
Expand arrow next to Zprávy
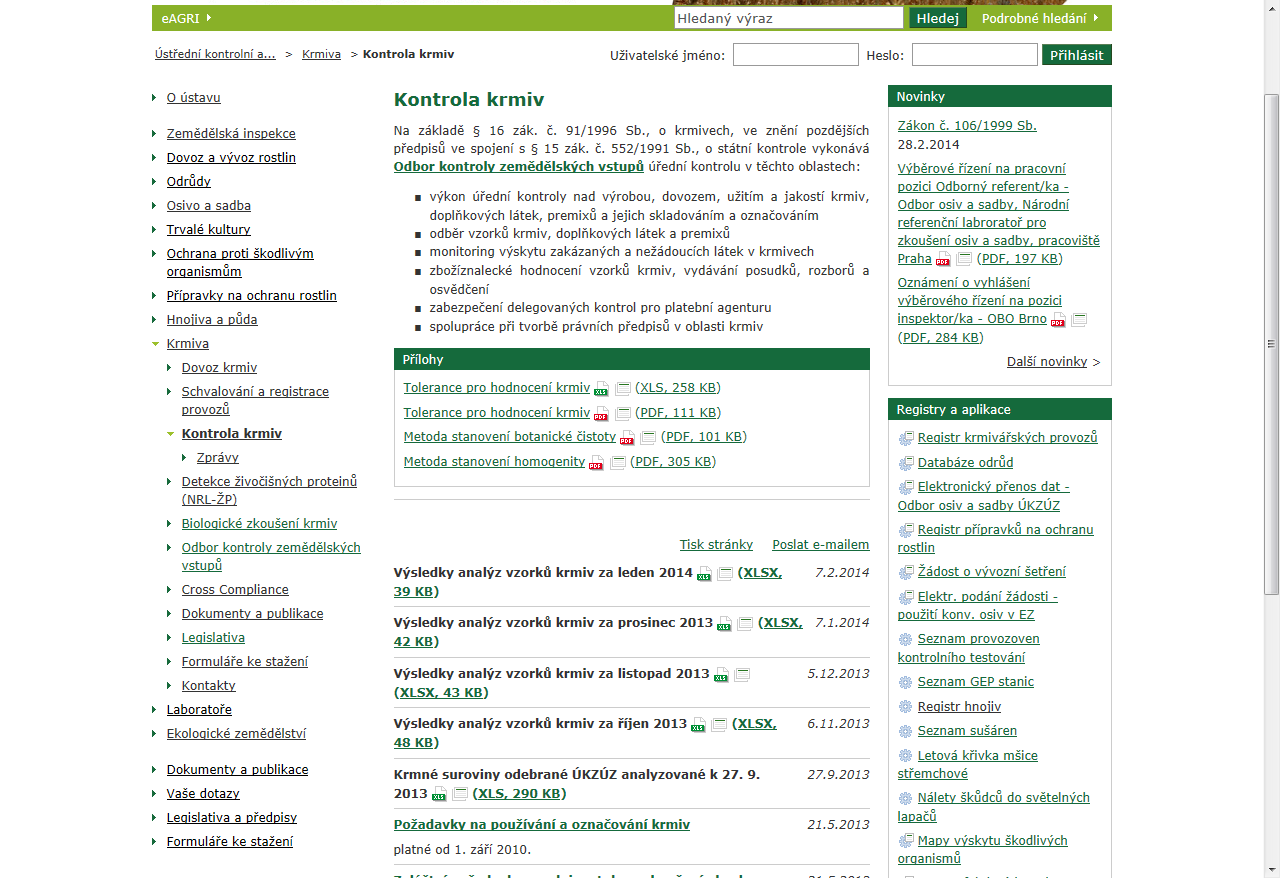(x=185, y=458)
